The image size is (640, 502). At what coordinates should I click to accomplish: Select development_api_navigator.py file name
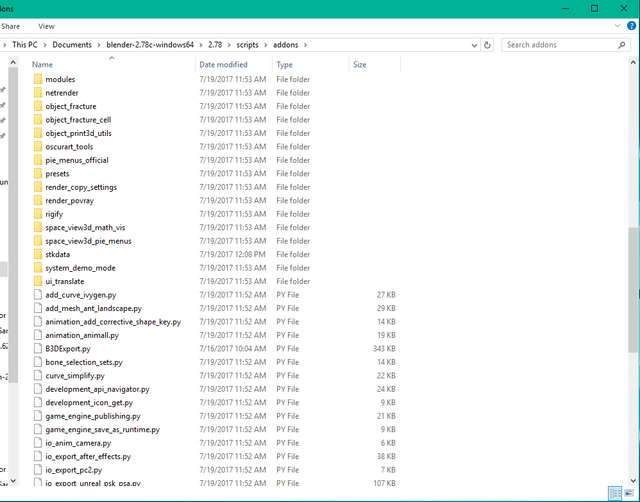(98, 389)
